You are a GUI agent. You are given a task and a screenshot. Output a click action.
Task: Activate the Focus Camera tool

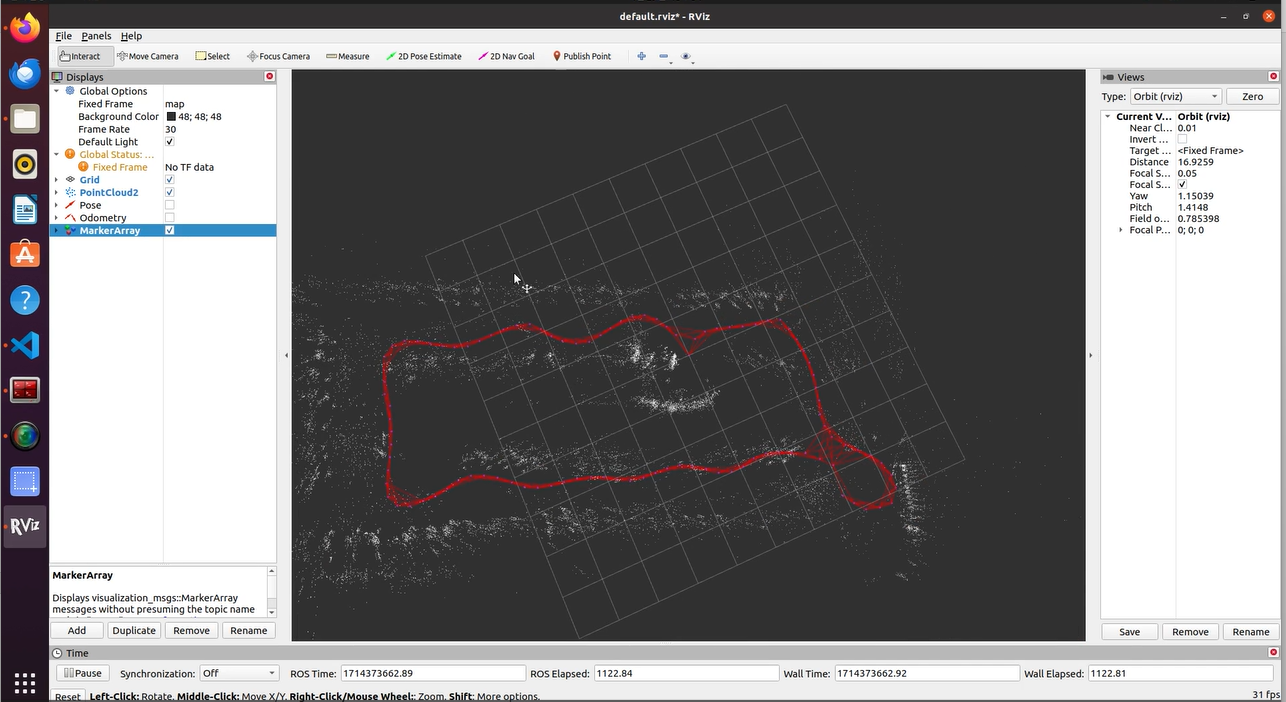279,56
